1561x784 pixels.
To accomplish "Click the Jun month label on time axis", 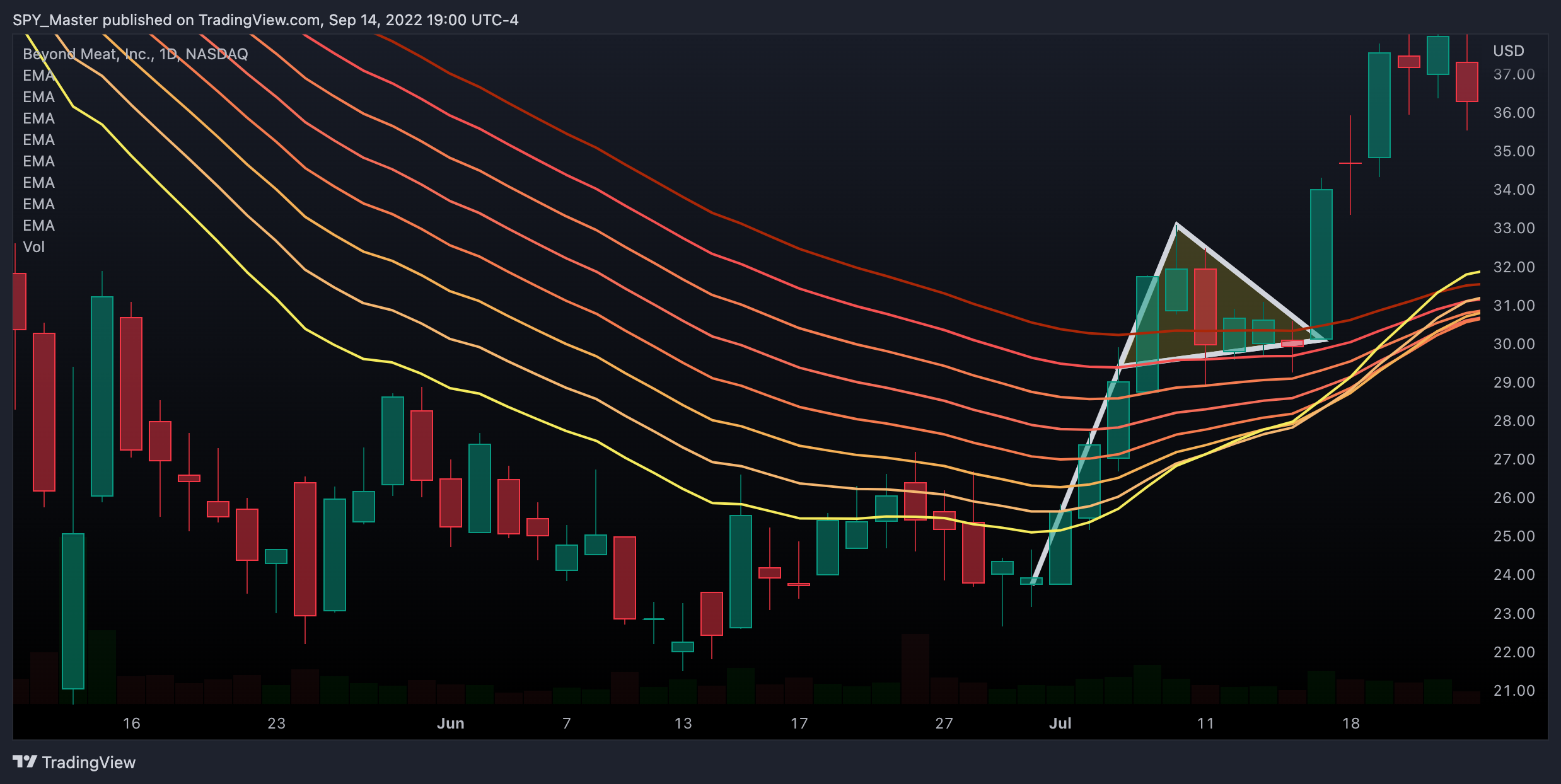I will [451, 723].
